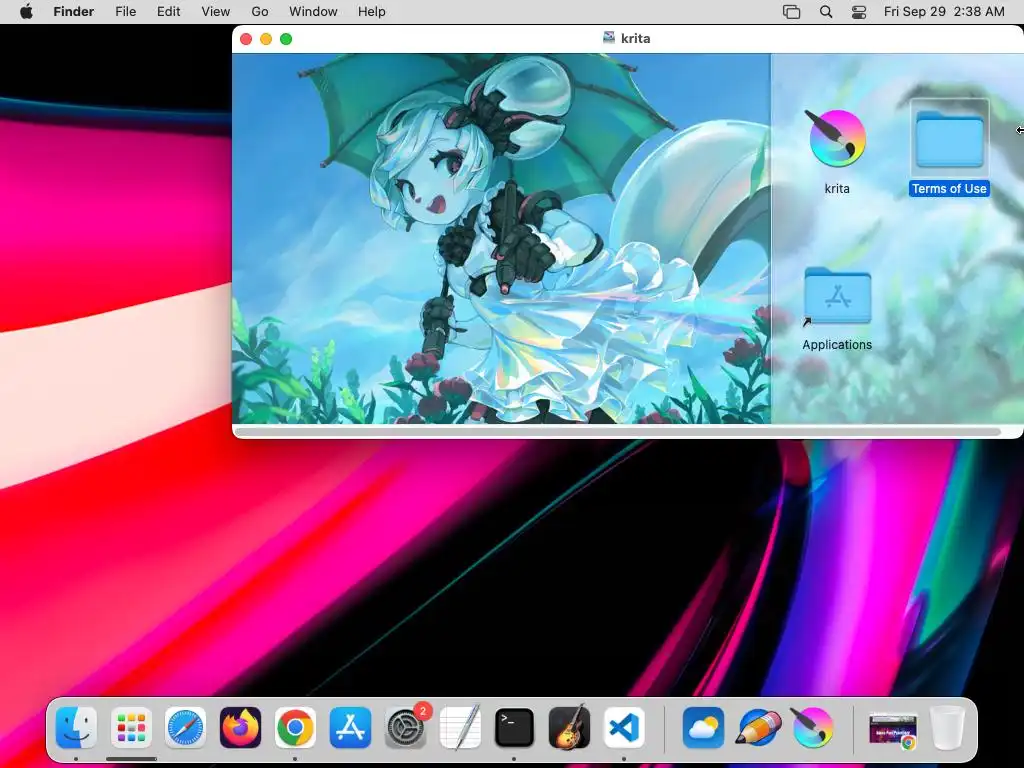Open the File menu

point(125,12)
